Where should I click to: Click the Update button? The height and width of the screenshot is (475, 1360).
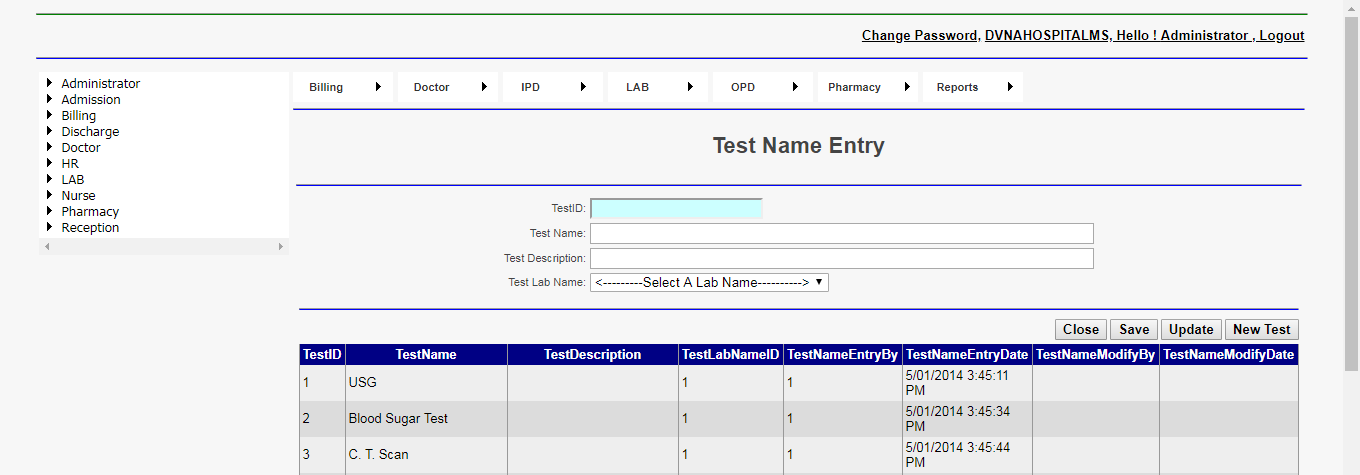pyautogui.click(x=1191, y=330)
